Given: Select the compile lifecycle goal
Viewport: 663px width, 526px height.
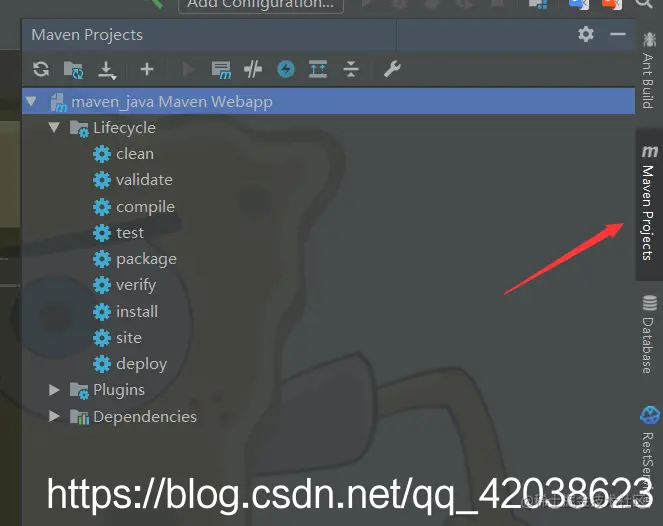Looking at the screenshot, I should (x=145, y=207).
